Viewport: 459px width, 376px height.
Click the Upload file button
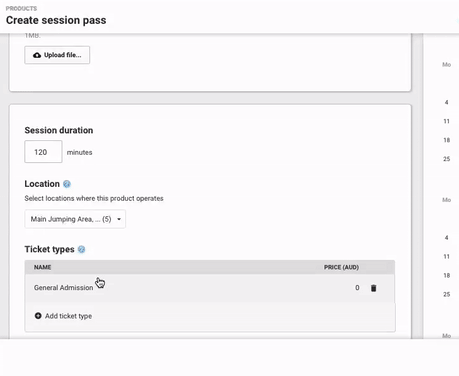(57, 55)
